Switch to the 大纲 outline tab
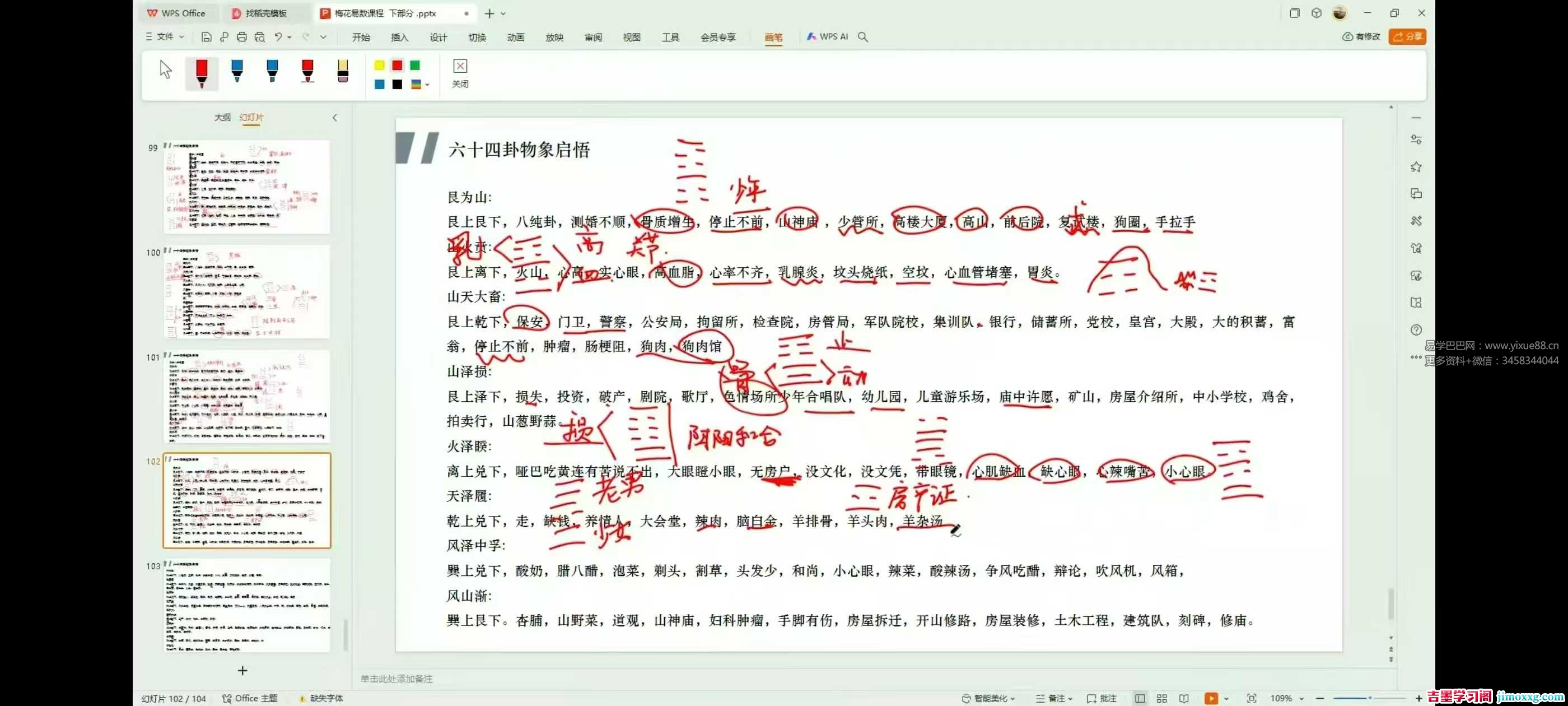 tap(223, 117)
